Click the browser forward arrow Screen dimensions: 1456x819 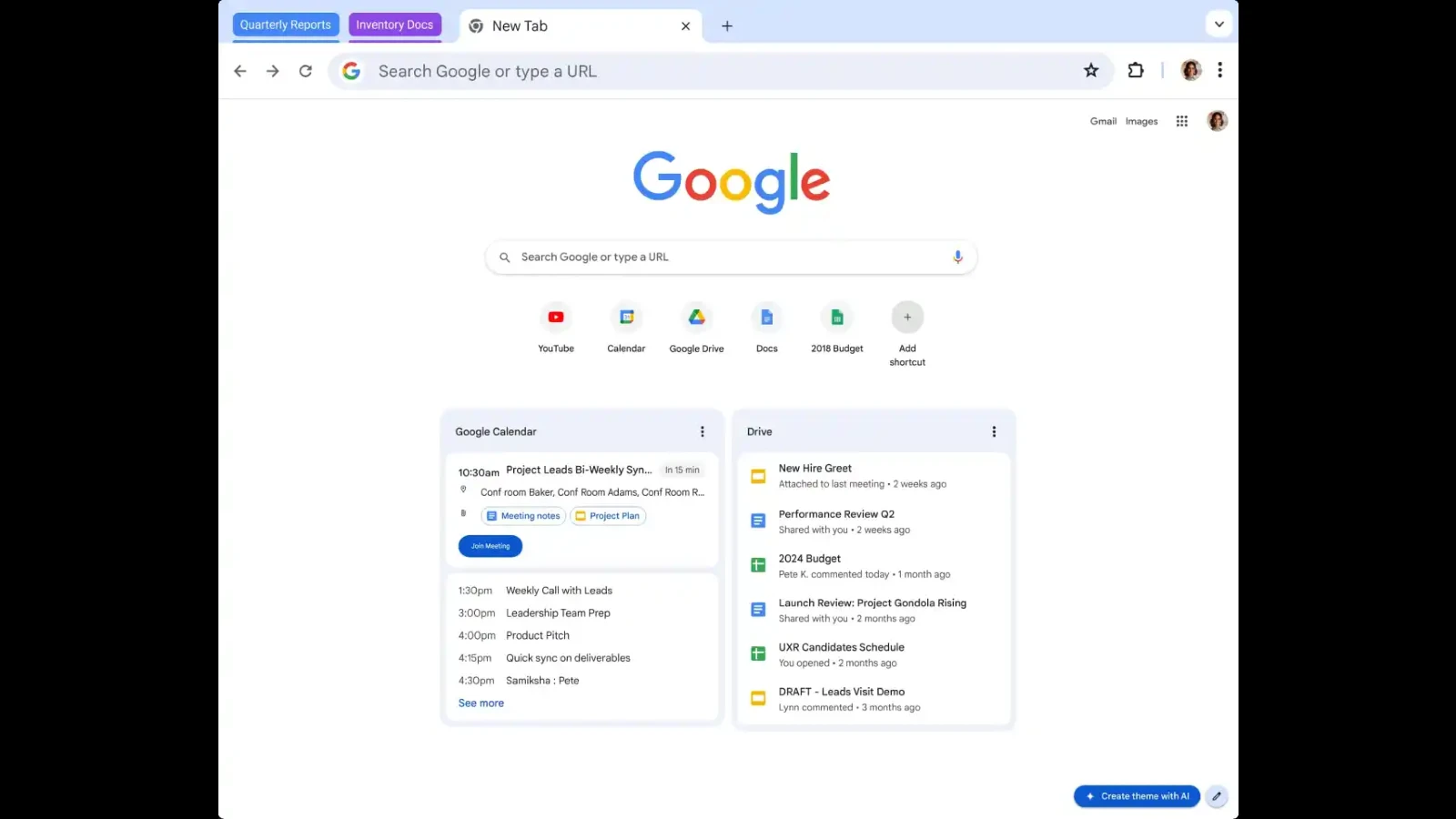click(x=273, y=71)
